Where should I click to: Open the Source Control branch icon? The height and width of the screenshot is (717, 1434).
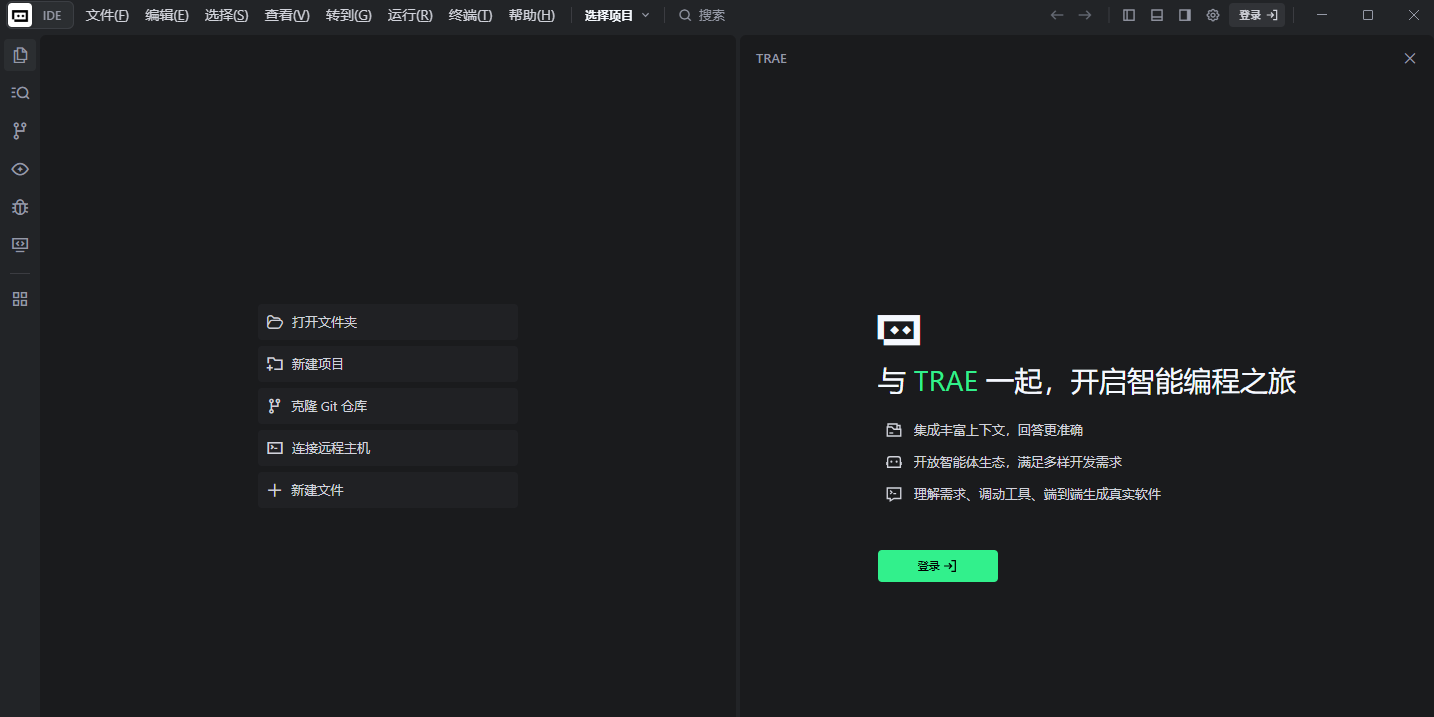(20, 131)
